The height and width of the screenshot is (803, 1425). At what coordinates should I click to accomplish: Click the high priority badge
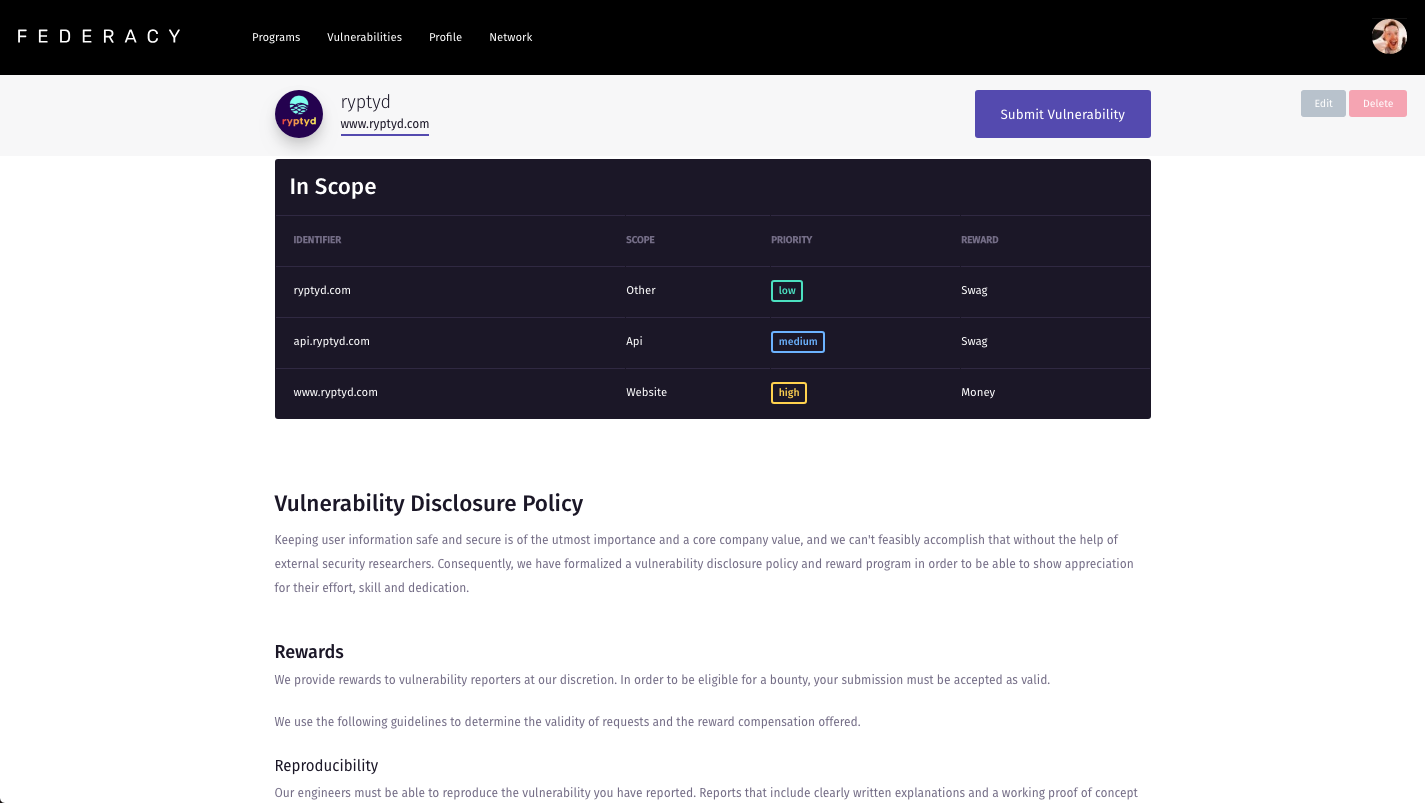pyautogui.click(x=789, y=393)
